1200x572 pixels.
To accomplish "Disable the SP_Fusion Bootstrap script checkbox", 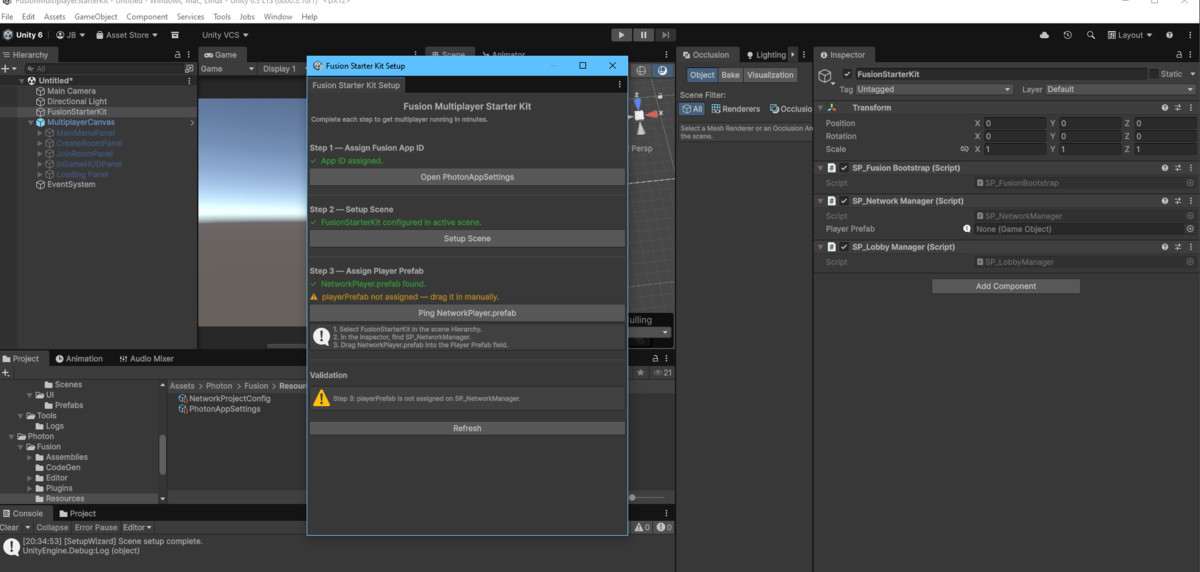I will [844, 168].
